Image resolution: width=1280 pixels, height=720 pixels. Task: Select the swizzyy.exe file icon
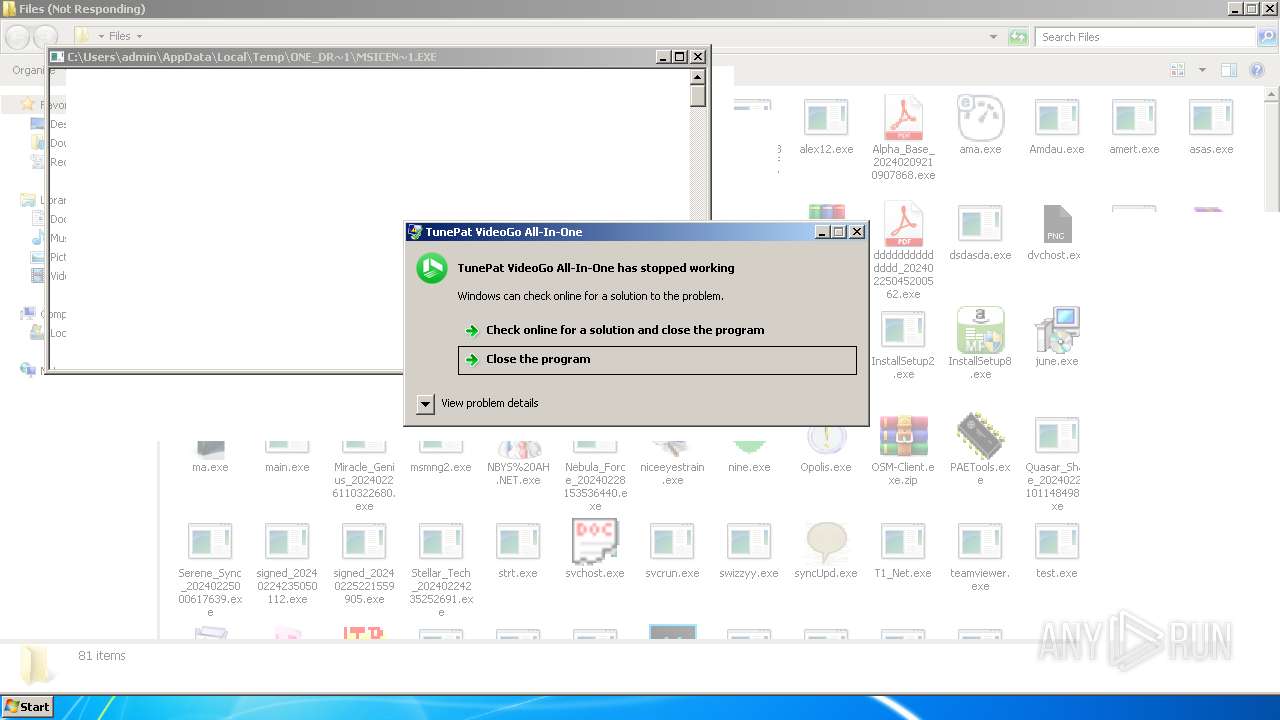tap(749, 542)
